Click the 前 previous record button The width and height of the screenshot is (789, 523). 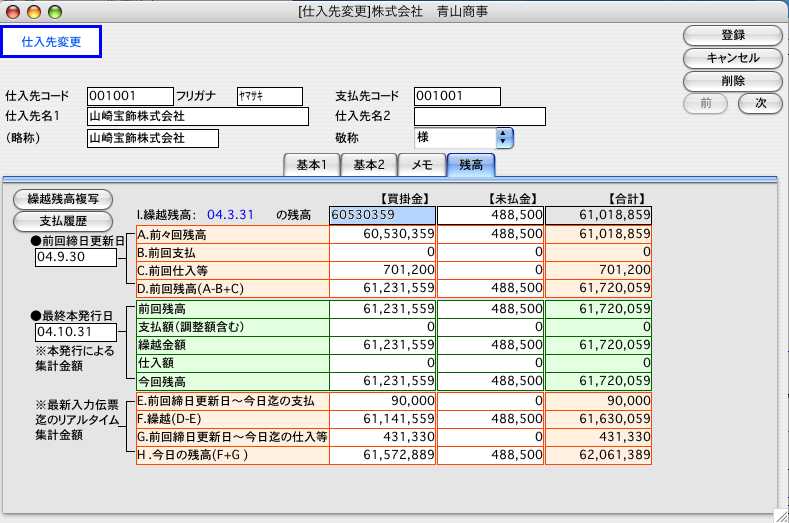[x=706, y=103]
